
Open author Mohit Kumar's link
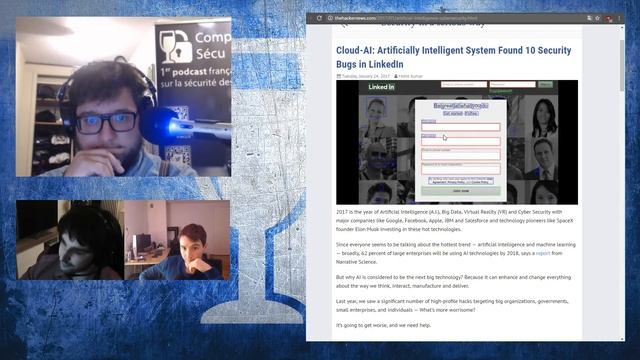click(411, 76)
